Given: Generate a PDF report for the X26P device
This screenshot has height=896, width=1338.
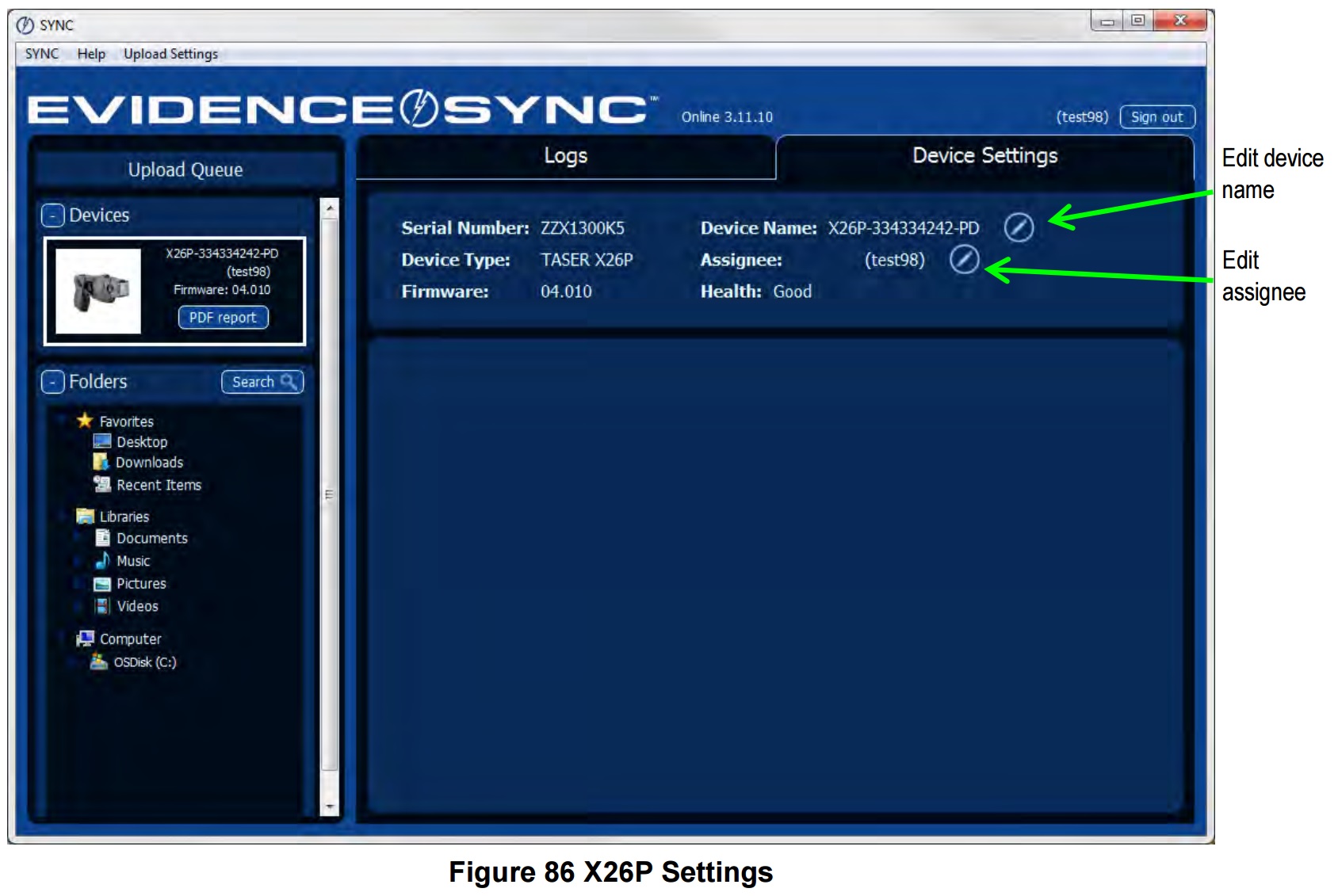Looking at the screenshot, I should click(x=224, y=318).
